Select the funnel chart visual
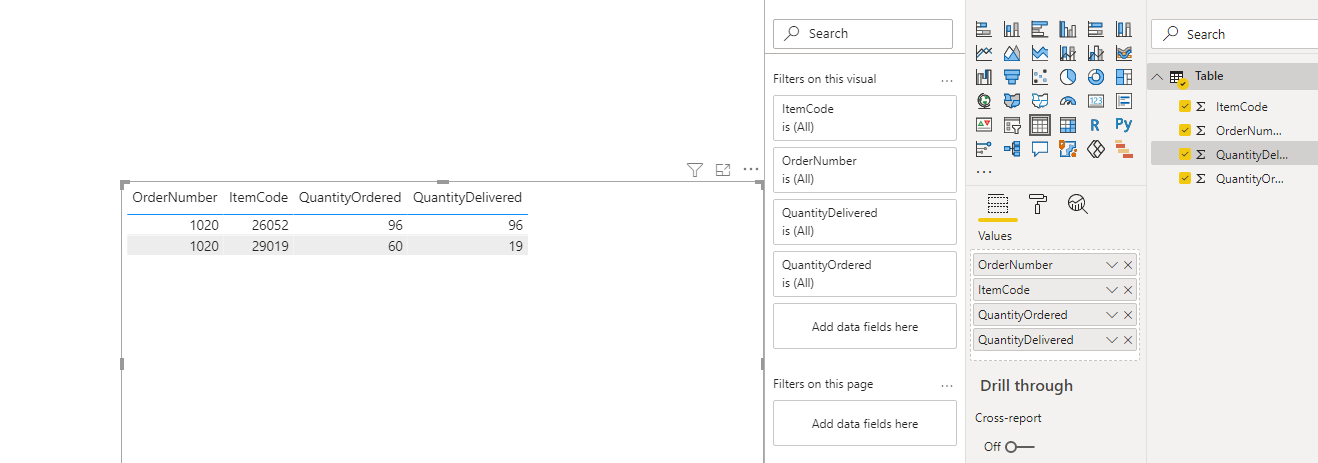The width and height of the screenshot is (1318, 463). [x=1012, y=77]
